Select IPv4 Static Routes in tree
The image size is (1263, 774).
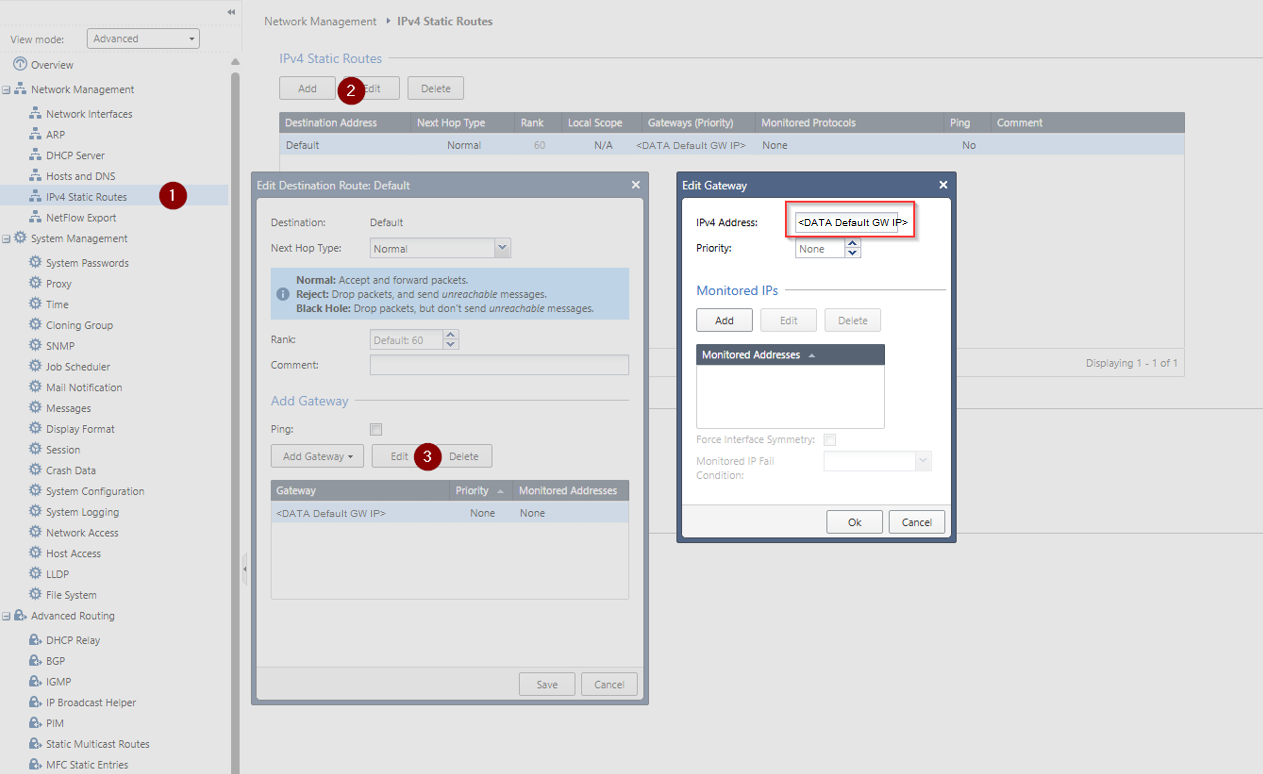(86, 197)
